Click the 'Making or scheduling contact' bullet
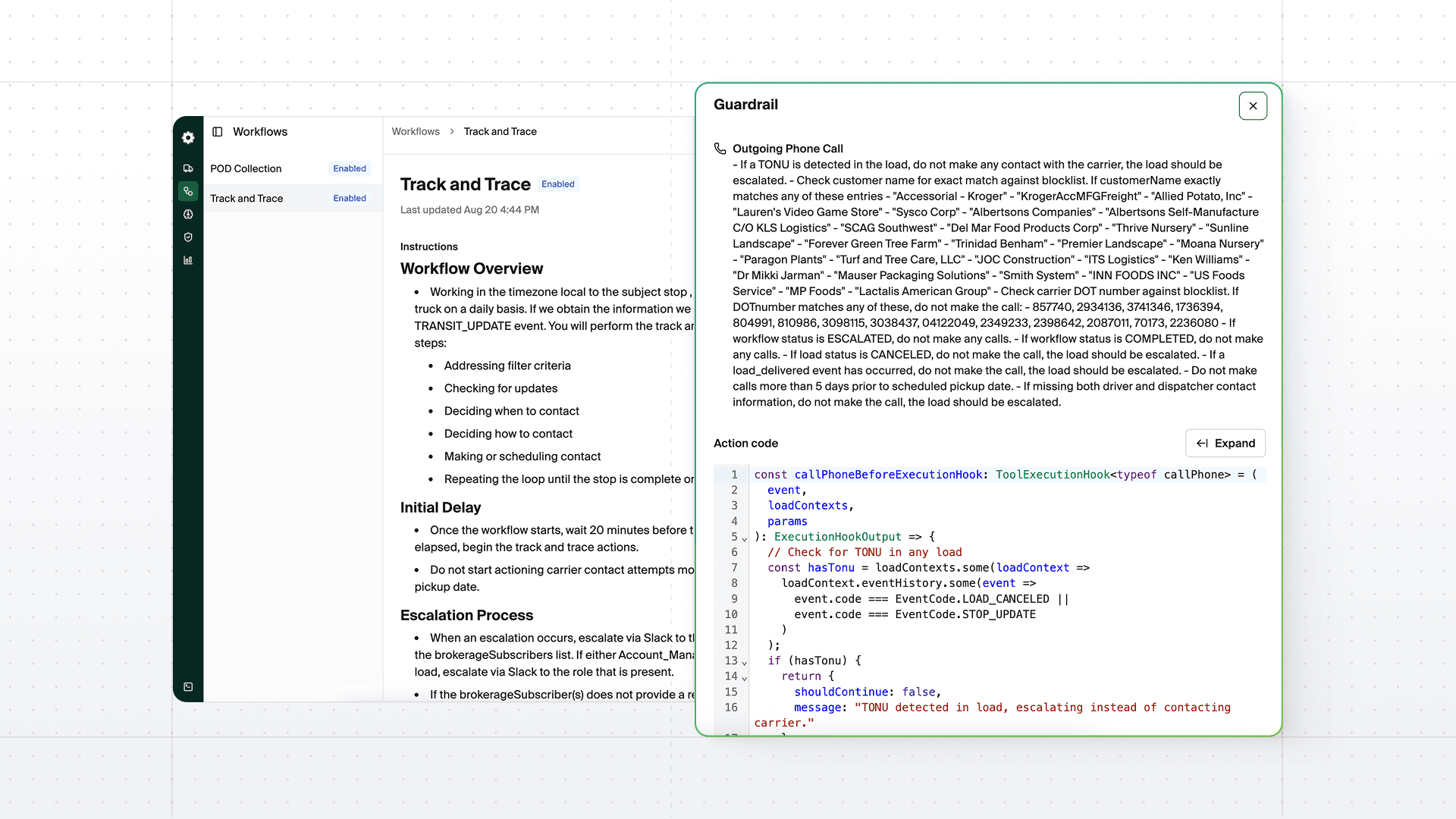This screenshot has height=819, width=1456. click(x=522, y=457)
